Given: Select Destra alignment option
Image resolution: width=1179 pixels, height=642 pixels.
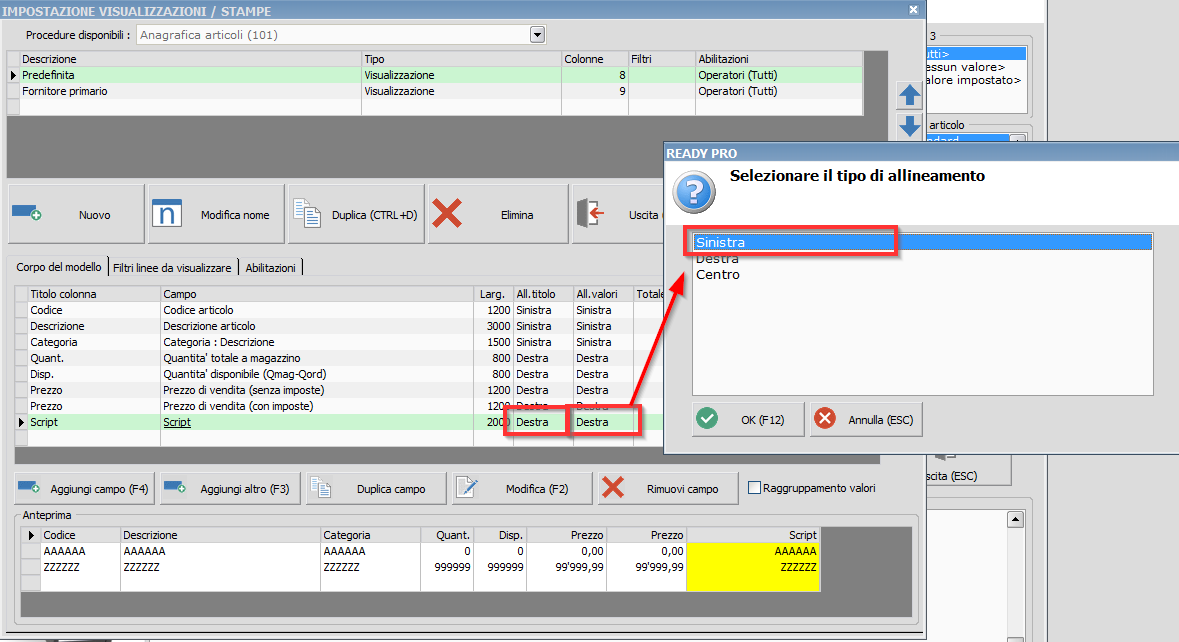Looking at the screenshot, I should click(x=923, y=259).
